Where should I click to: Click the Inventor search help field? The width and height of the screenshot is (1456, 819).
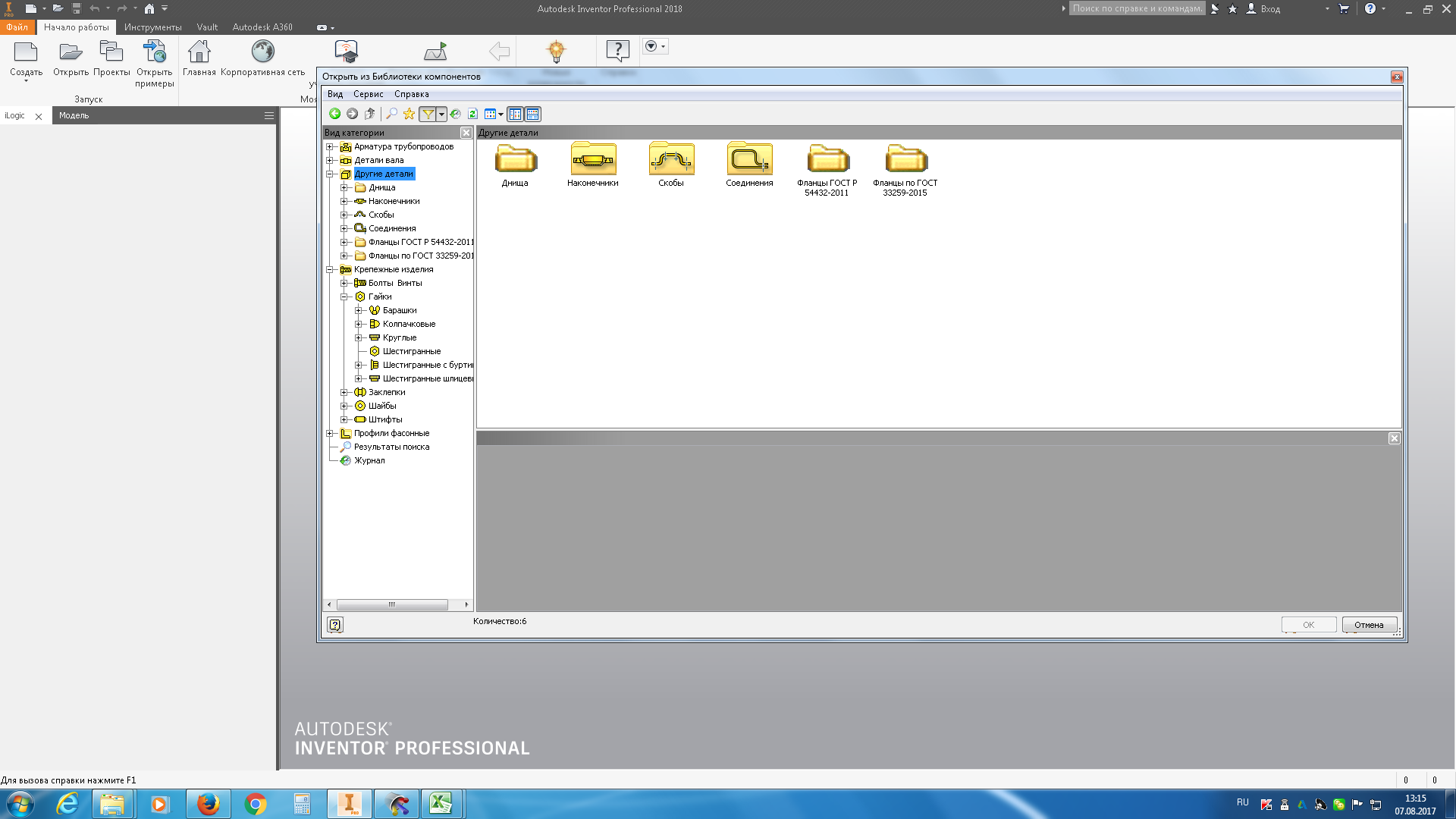point(1137,8)
